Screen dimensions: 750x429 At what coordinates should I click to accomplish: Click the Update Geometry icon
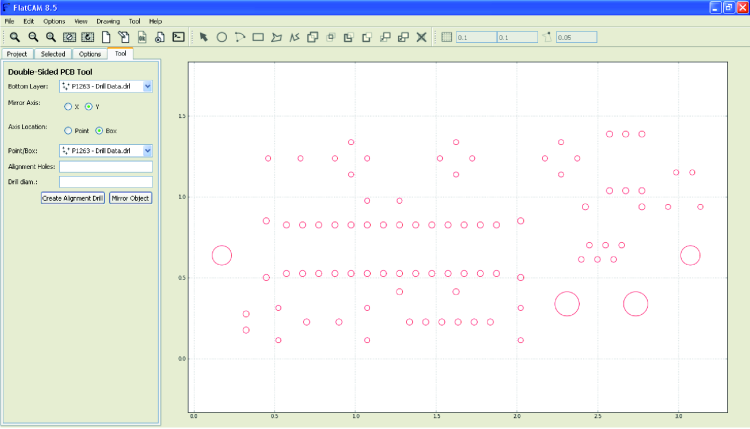pos(142,37)
